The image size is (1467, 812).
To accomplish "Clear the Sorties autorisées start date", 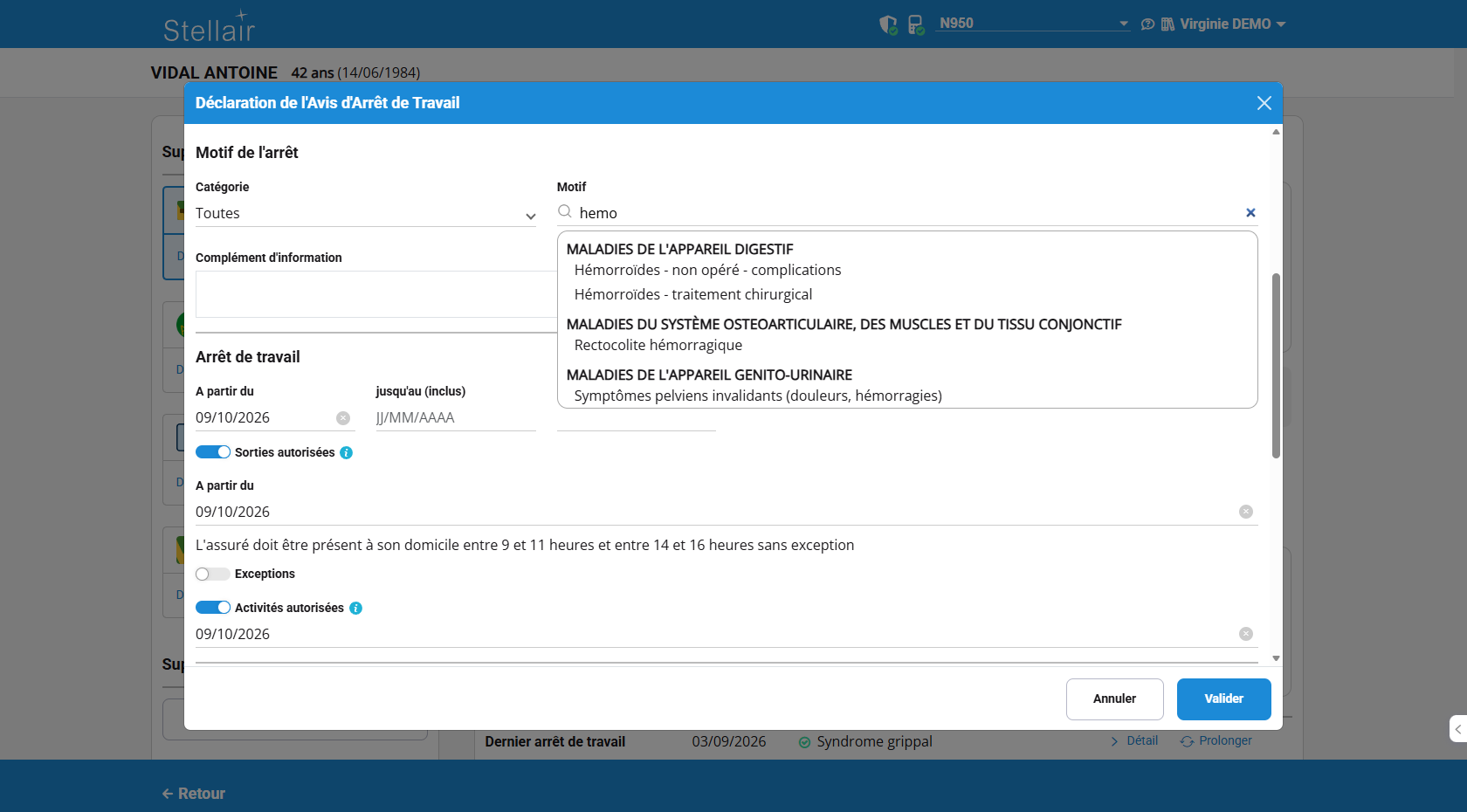I will (1246, 512).
